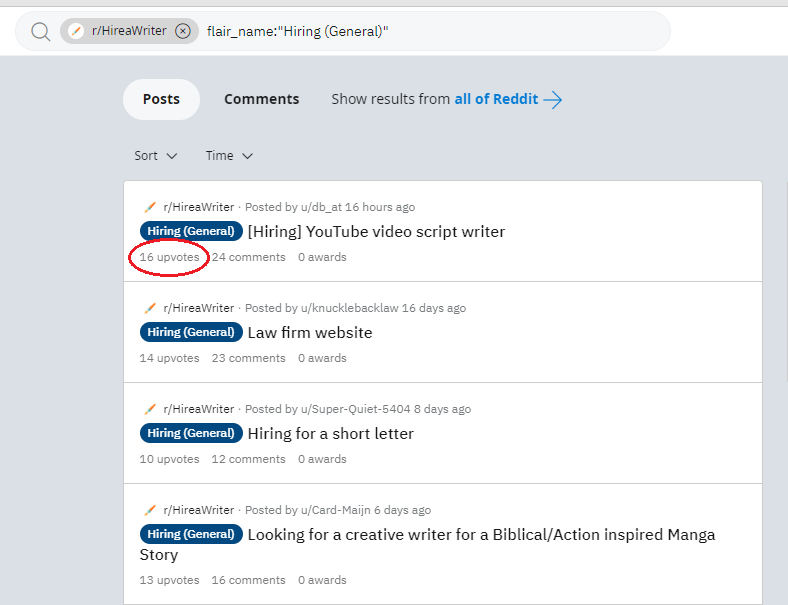This screenshot has width=788, height=605.
Task: Click subreddit icon on YouTube script writer post
Action: coord(150,207)
